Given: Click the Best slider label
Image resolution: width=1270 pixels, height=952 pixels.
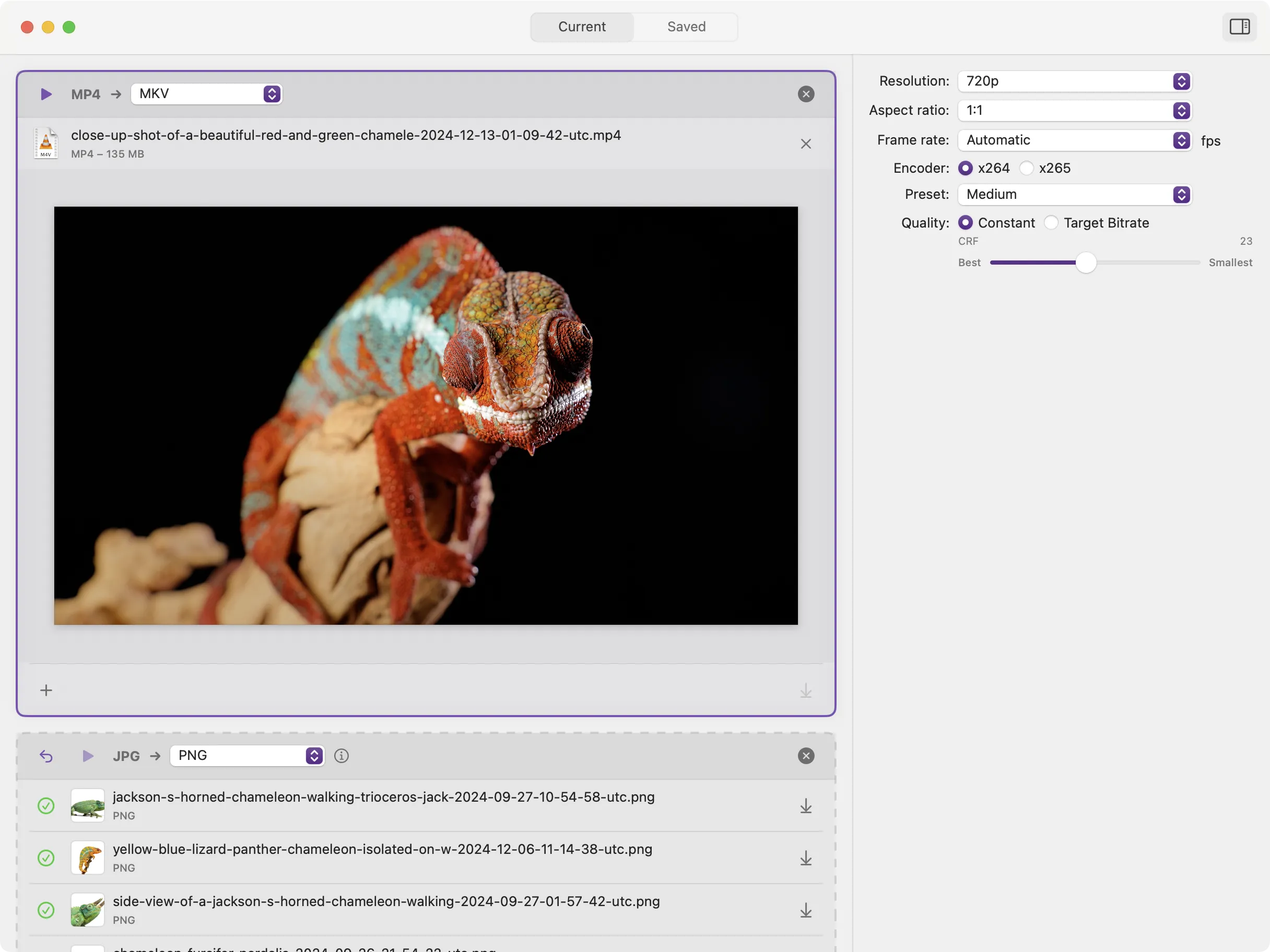Looking at the screenshot, I should (969, 262).
